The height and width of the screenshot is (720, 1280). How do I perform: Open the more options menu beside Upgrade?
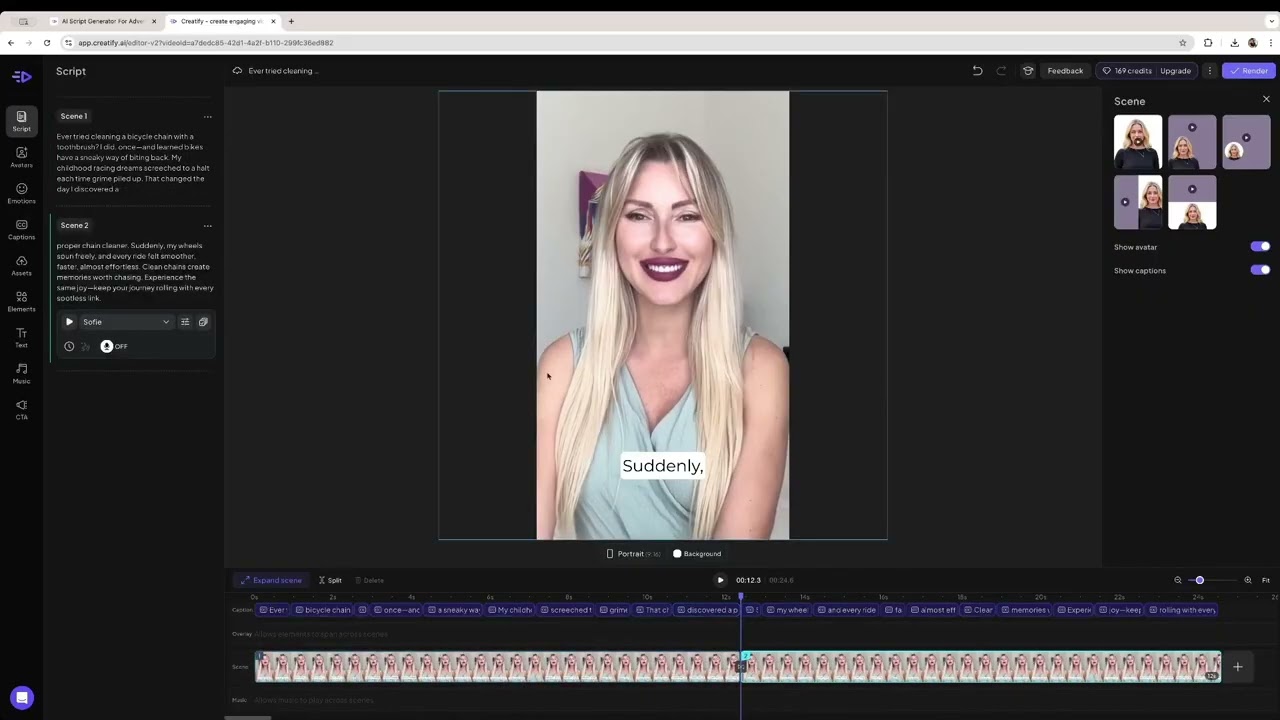pyautogui.click(x=1209, y=71)
